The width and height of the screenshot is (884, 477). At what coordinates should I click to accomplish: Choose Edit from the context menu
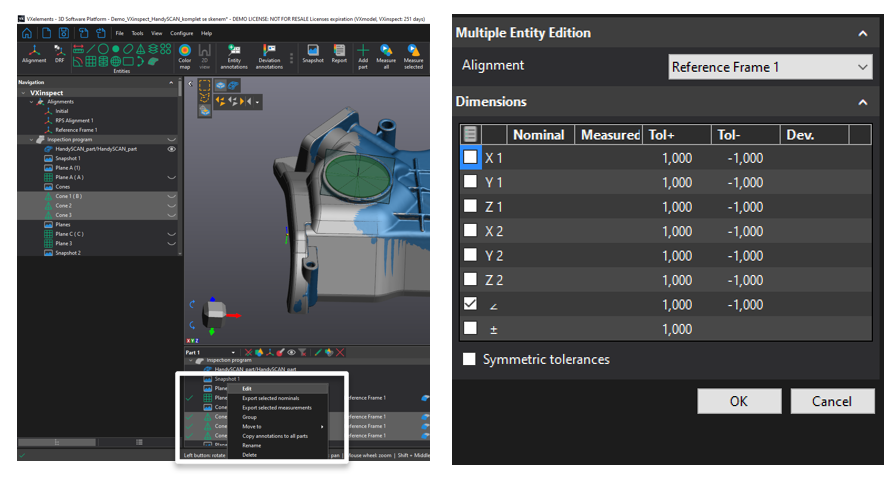pyautogui.click(x=247, y=388)
